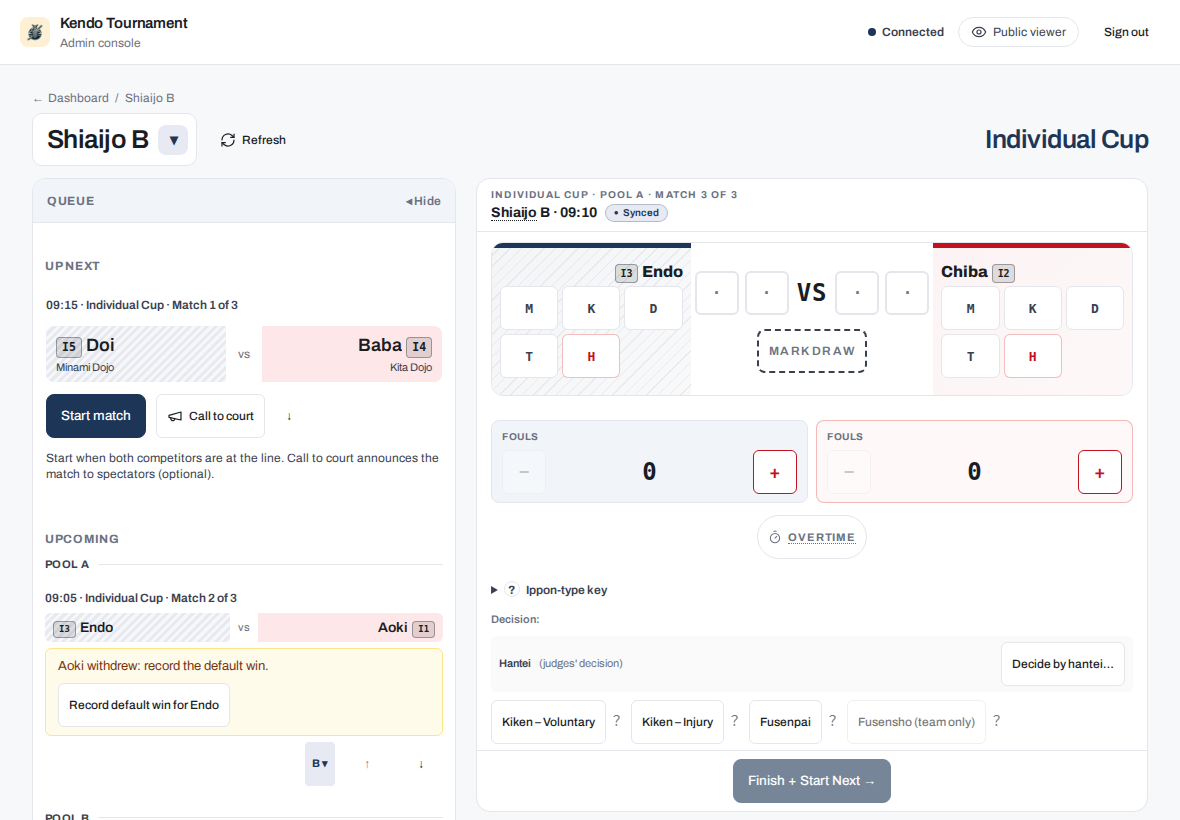
Task: Click Endo name in Pool A queue
Action: coord(96,627)
